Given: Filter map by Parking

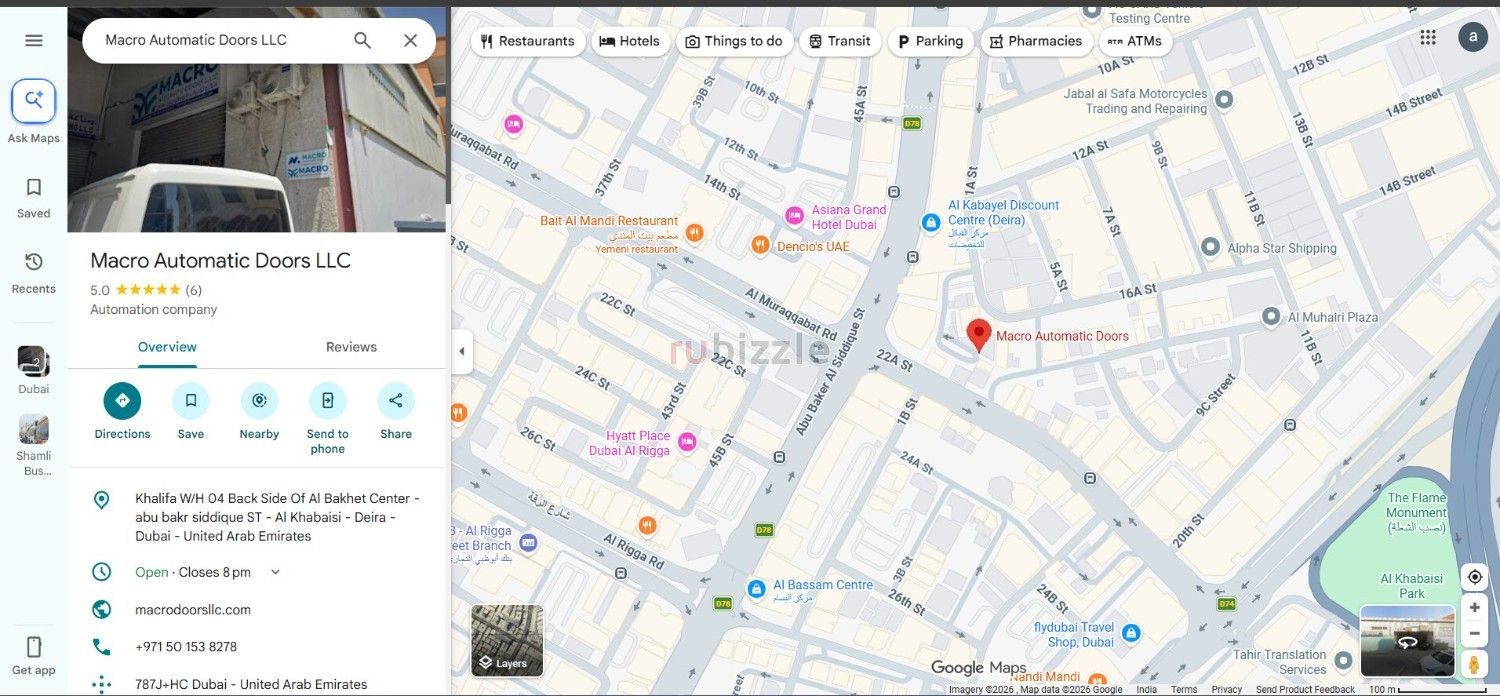Looking at the screenshot, I should (x=930, y=41).
